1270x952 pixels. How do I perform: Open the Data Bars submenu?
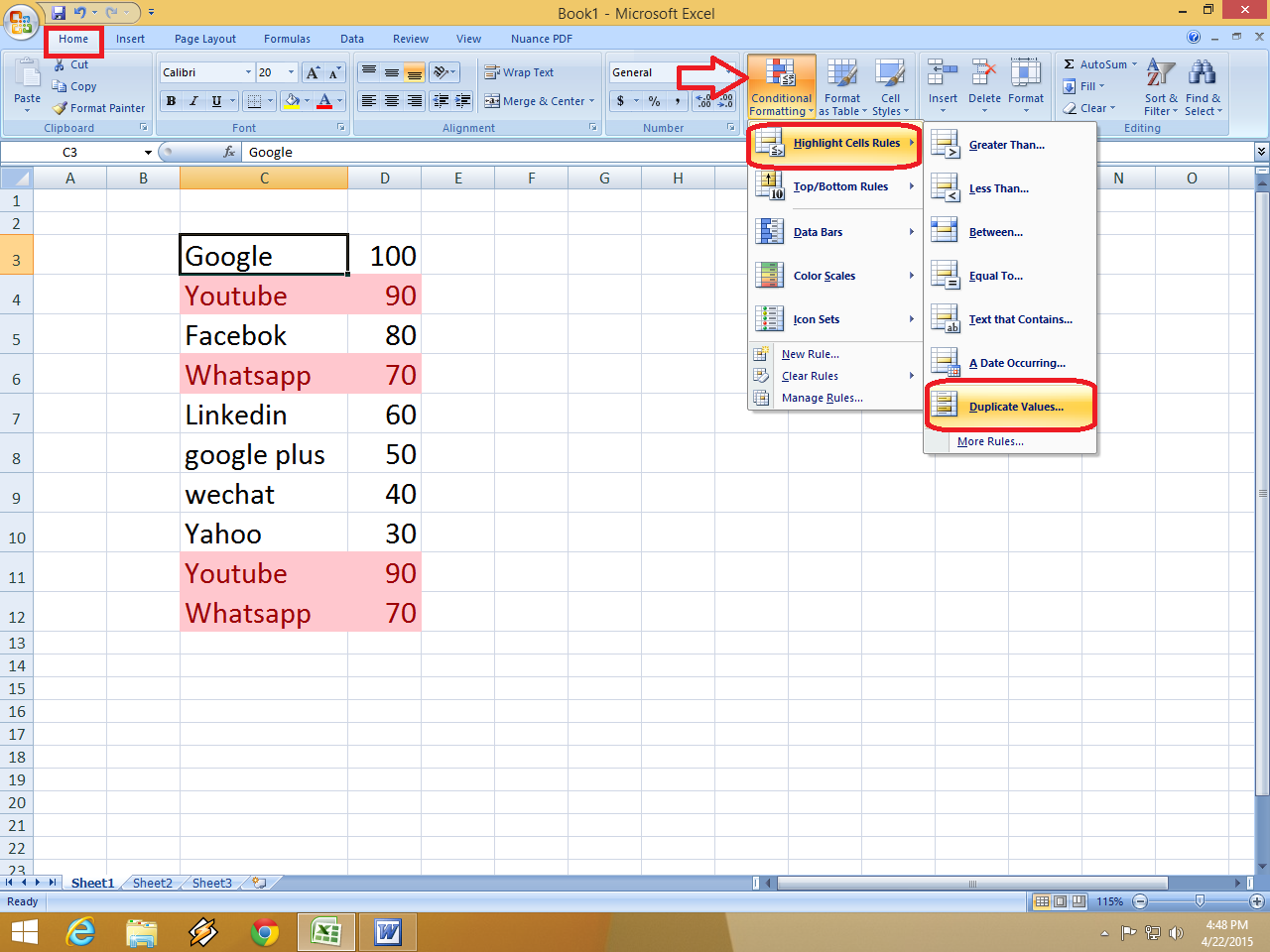point(835,232)
